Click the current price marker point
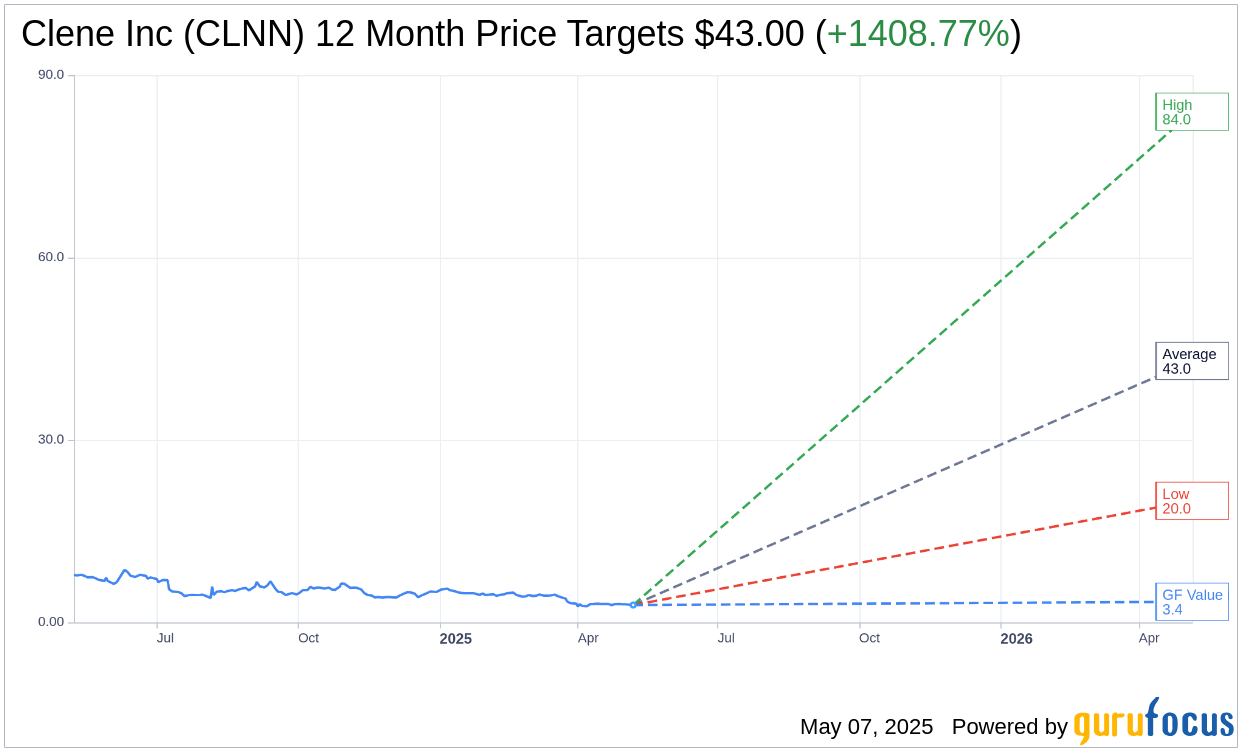The width and height of the screenshot is (1242, 752). [633, 605]
